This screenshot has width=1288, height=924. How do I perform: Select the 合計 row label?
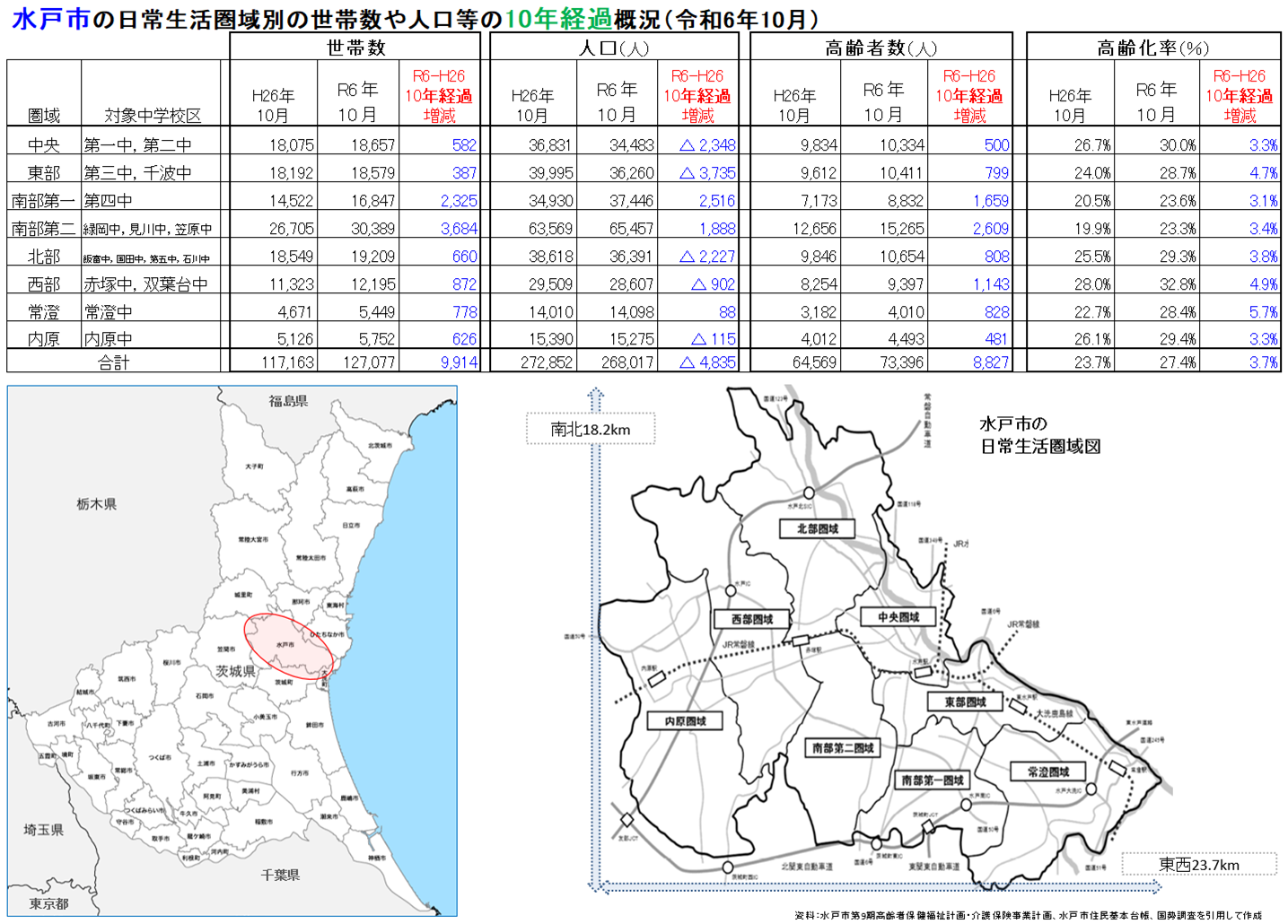pyautogui.click(x=113, y=362)
